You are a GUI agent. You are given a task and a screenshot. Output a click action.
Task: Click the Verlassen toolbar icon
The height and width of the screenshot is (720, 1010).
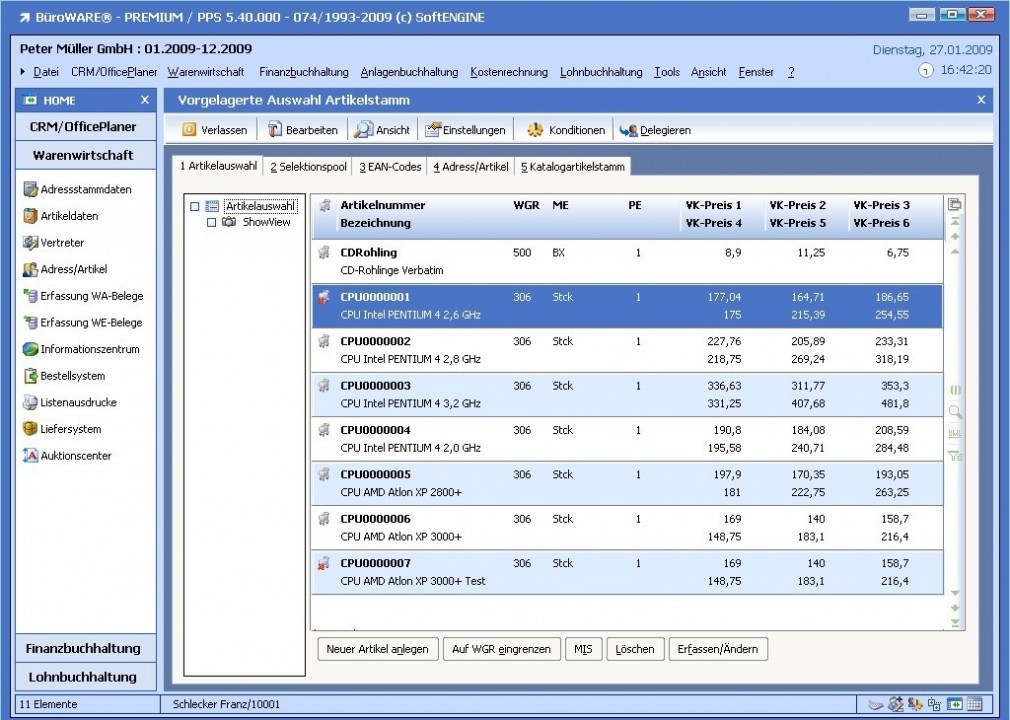tap(189, 130)
